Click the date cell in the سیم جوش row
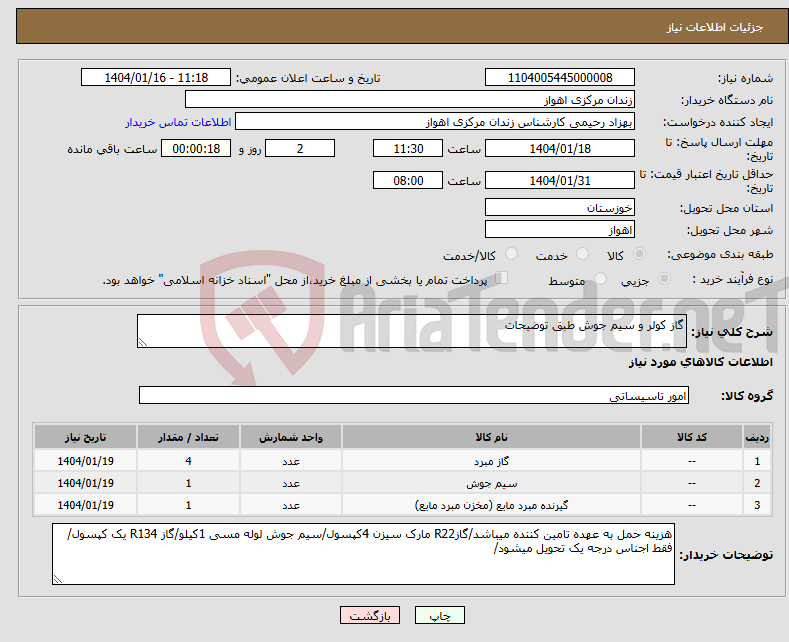 click(85, 483)
